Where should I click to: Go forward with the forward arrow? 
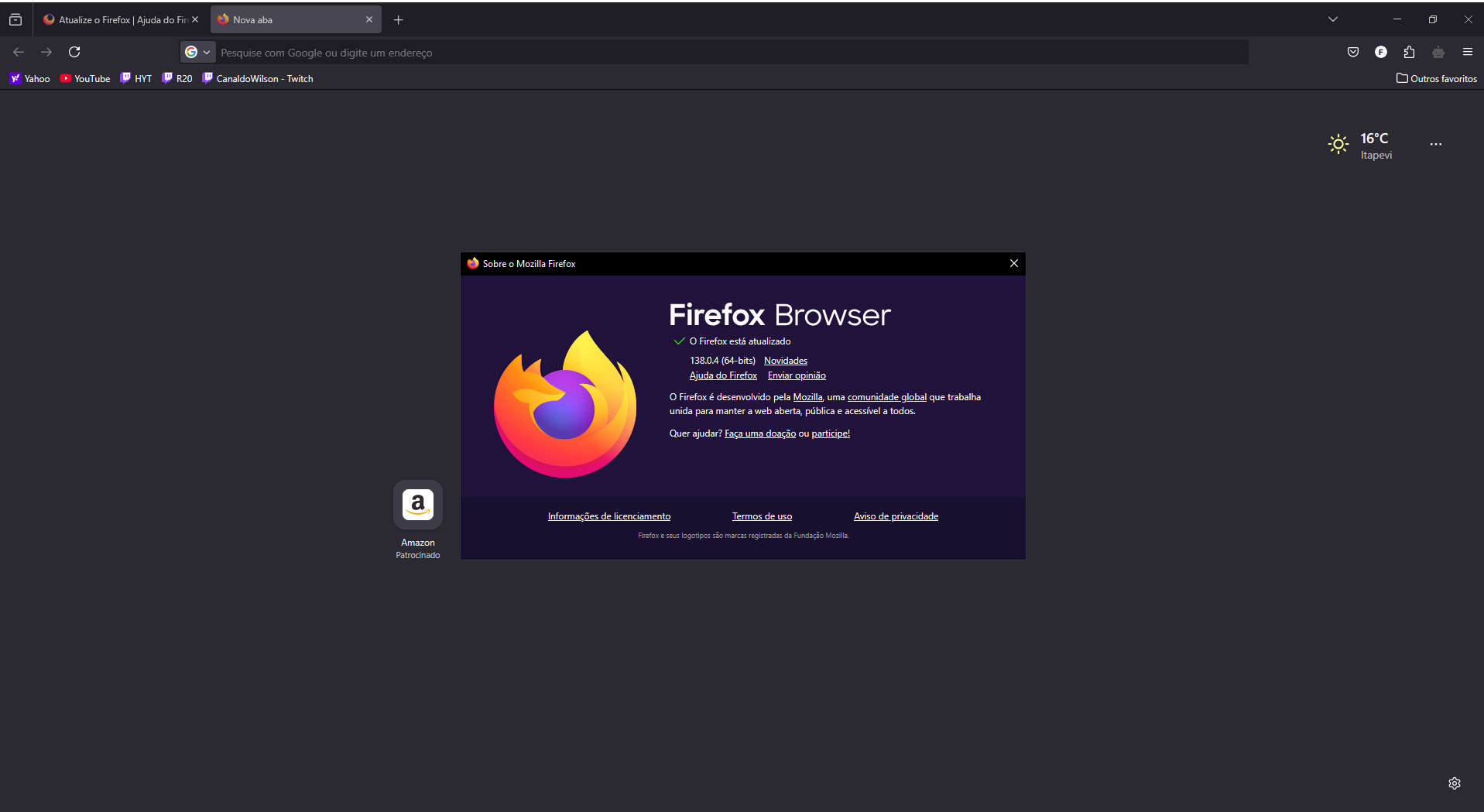(46, 52)
